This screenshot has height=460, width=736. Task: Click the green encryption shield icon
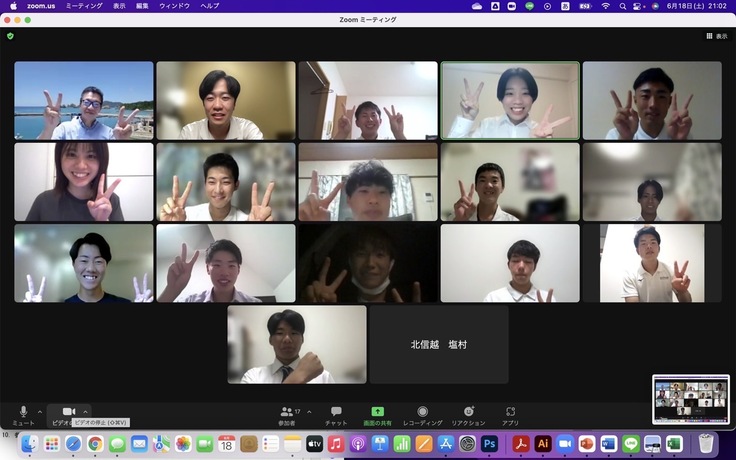click(10, 36)
